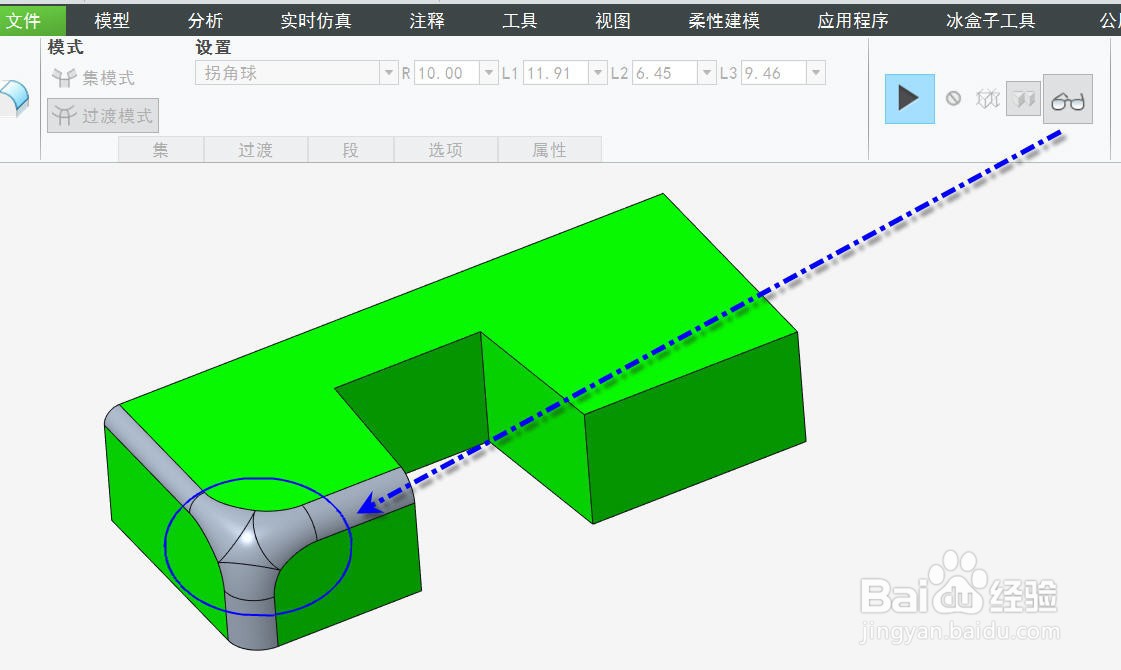
Task: Switch to the 模型 ribbon tab
Action: point(112,21)
